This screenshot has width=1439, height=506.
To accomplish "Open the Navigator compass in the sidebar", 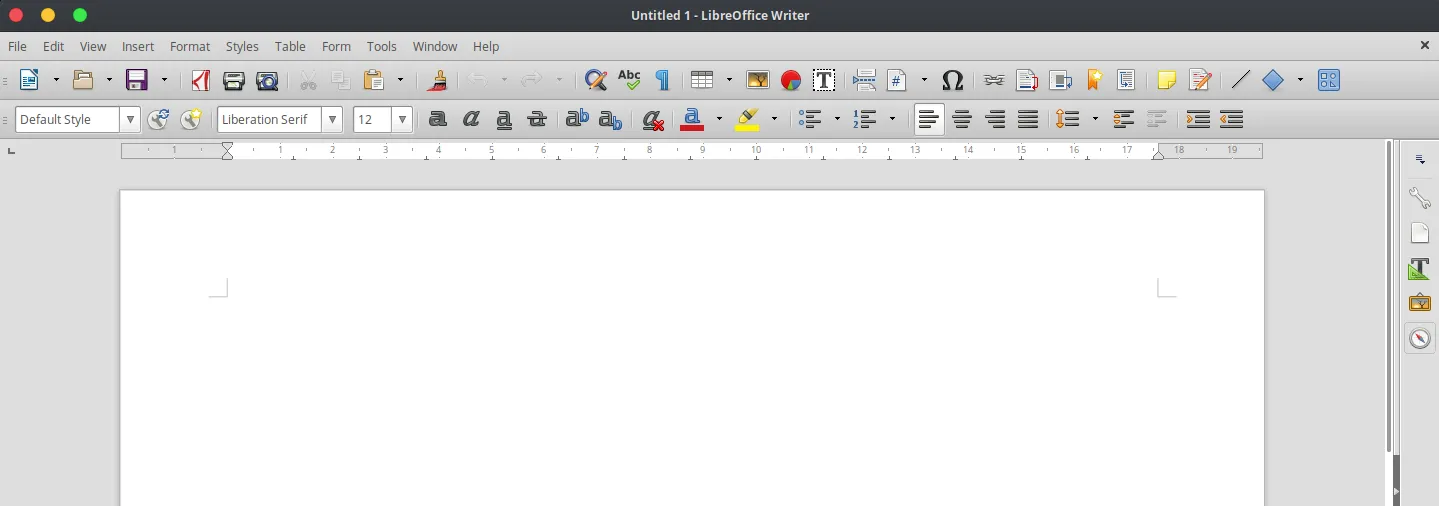I will [1420, 339].
